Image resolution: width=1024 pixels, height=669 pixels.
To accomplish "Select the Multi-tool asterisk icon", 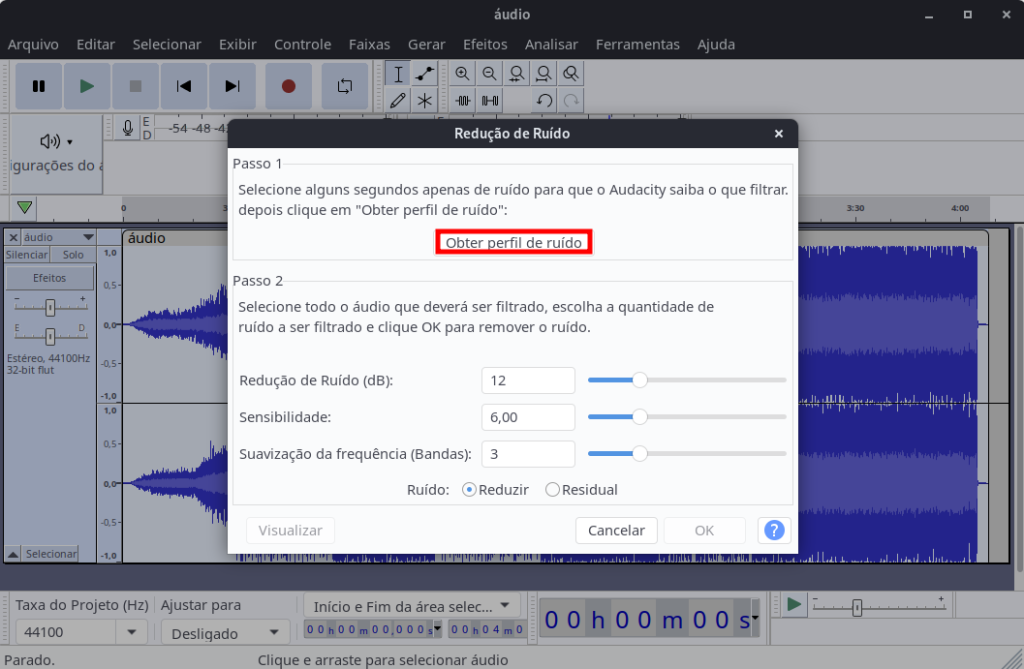I will pos(424,101).
